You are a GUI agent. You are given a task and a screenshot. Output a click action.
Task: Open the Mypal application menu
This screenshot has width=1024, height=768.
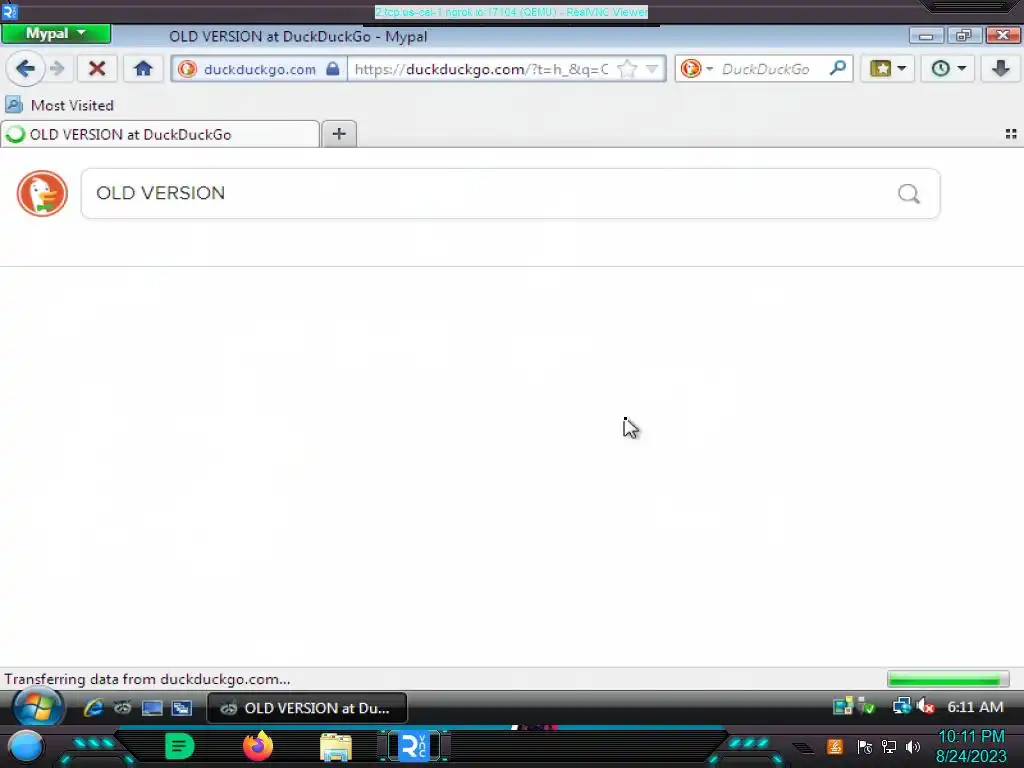pos(56,34)
